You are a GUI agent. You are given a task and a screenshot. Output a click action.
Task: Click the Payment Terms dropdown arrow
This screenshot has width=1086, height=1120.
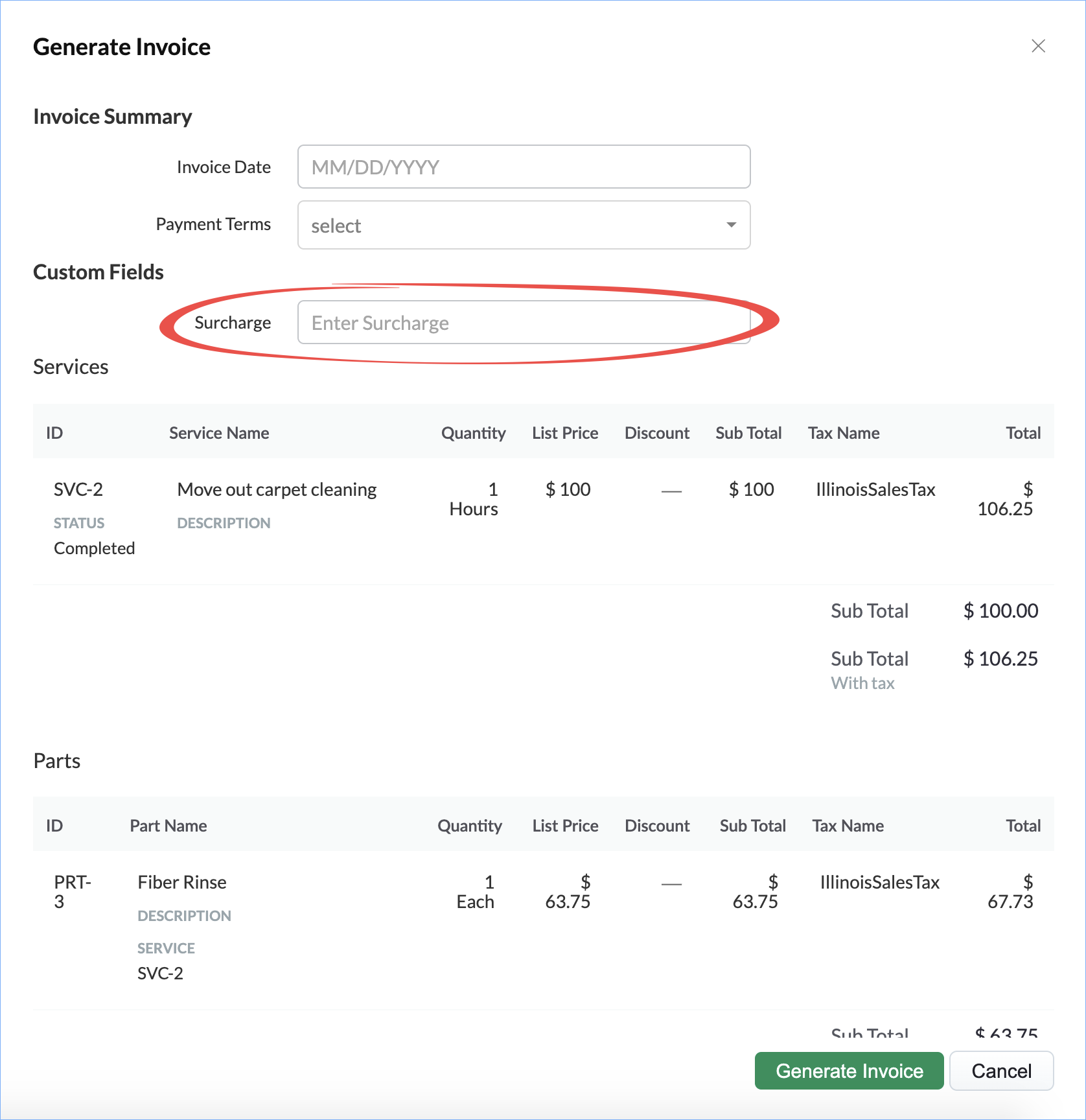731,225
